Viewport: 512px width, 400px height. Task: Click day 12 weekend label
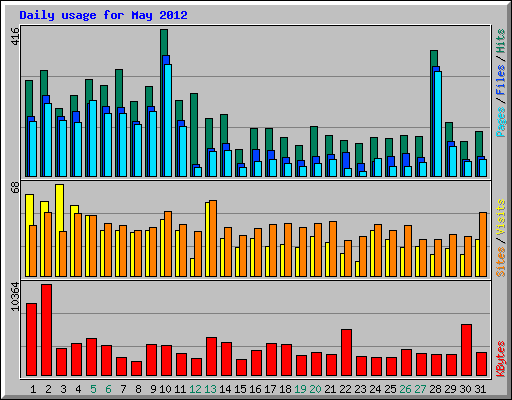tap(195, 389)
